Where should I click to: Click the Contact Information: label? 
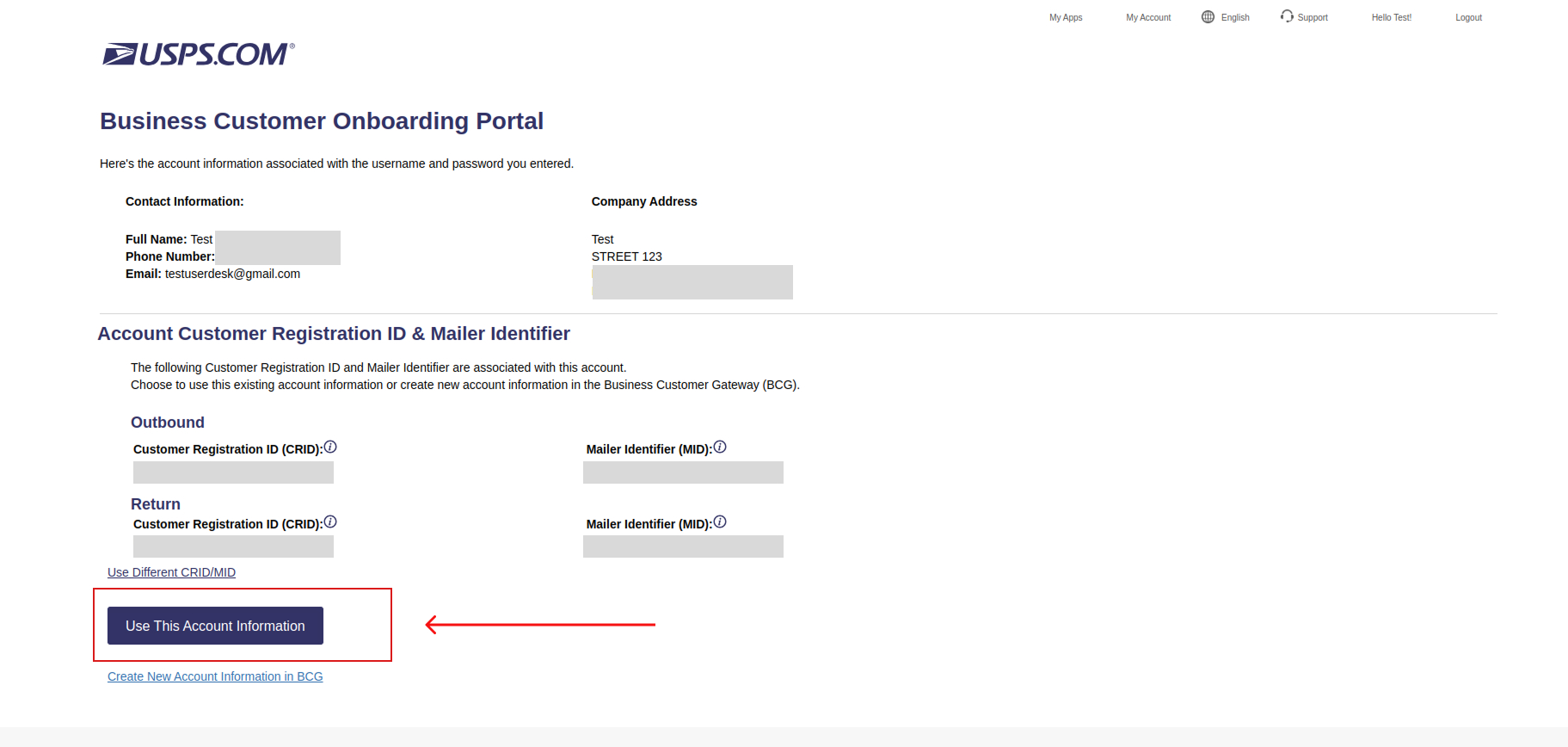click(x=185, y=201)
